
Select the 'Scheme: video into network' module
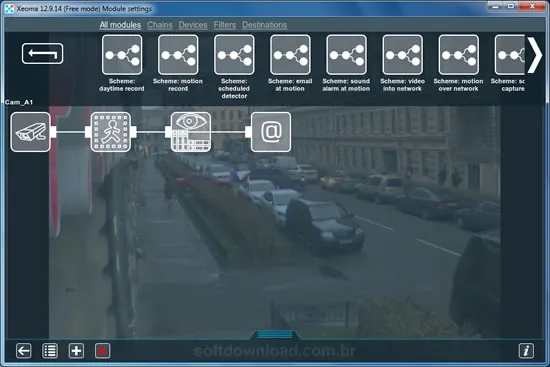tap(402, 55)
